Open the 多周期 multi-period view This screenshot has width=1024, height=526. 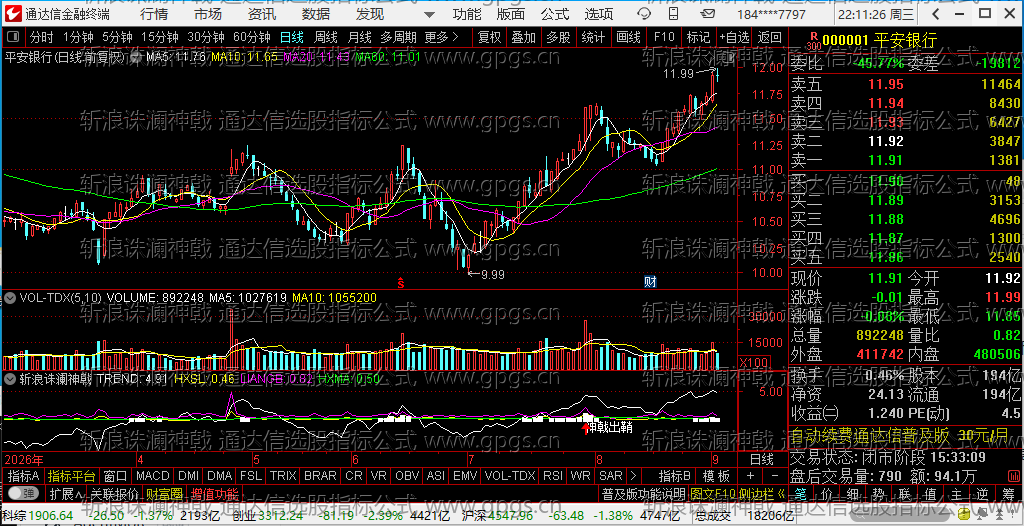click(398, 37)
